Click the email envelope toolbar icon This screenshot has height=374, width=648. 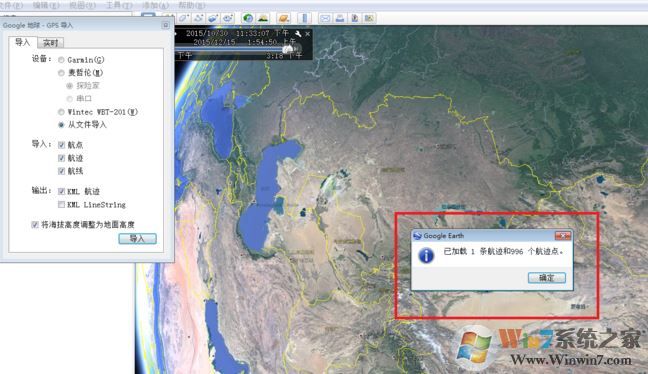325,18
